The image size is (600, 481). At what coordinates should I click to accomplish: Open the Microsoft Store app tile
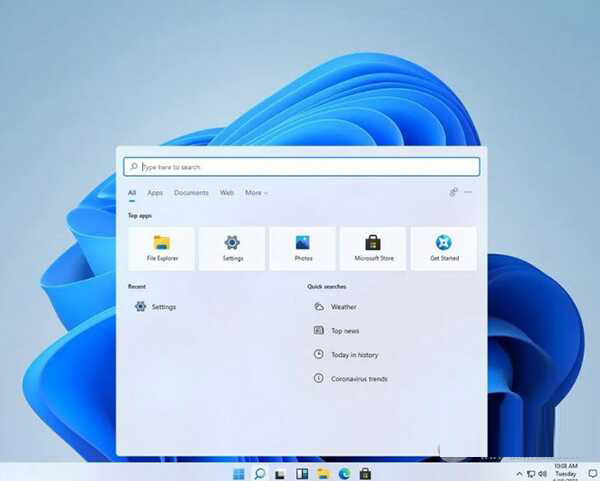[x=373, y=248]
